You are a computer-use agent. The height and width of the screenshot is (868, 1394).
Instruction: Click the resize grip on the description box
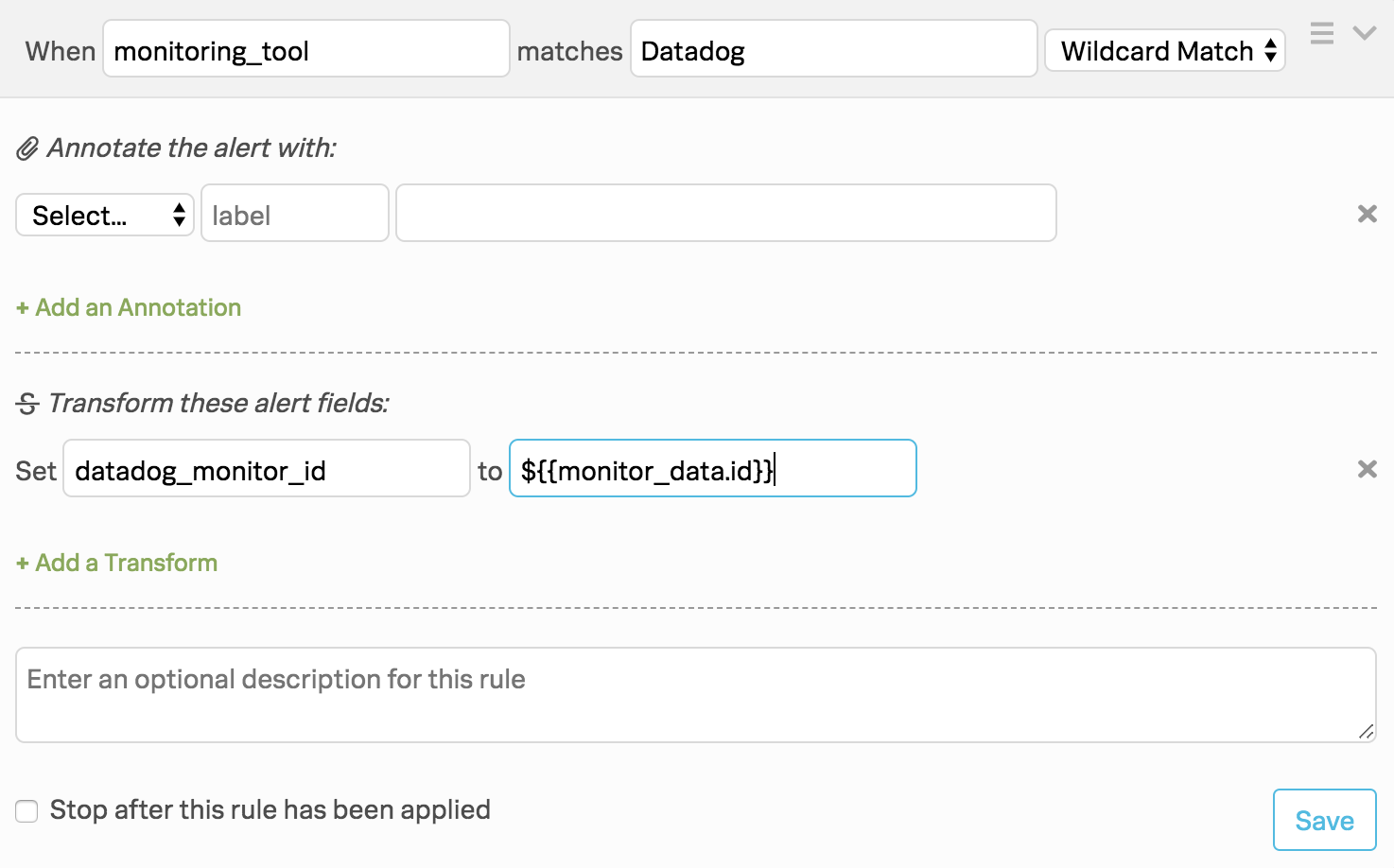tap(1364, 730)
